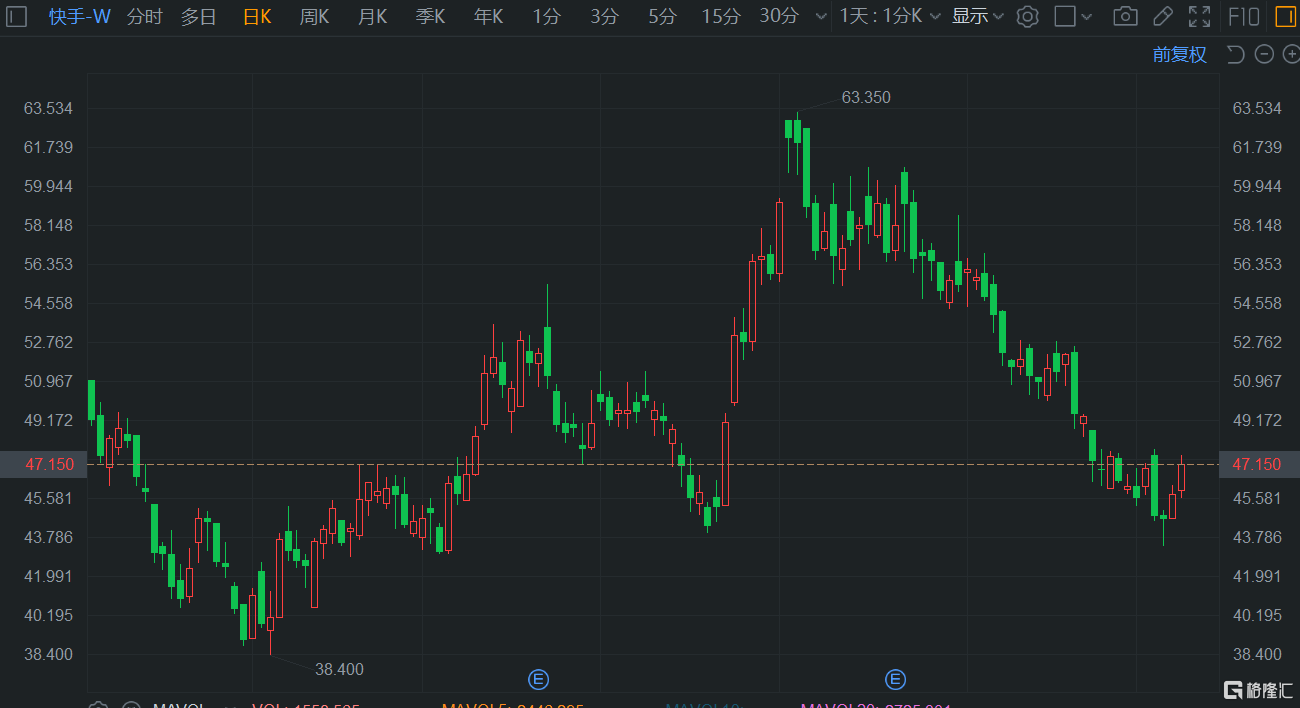This screenshot has height=708, width=1300.
Task: Click the 49.172 left axis value
Action: 49,420
